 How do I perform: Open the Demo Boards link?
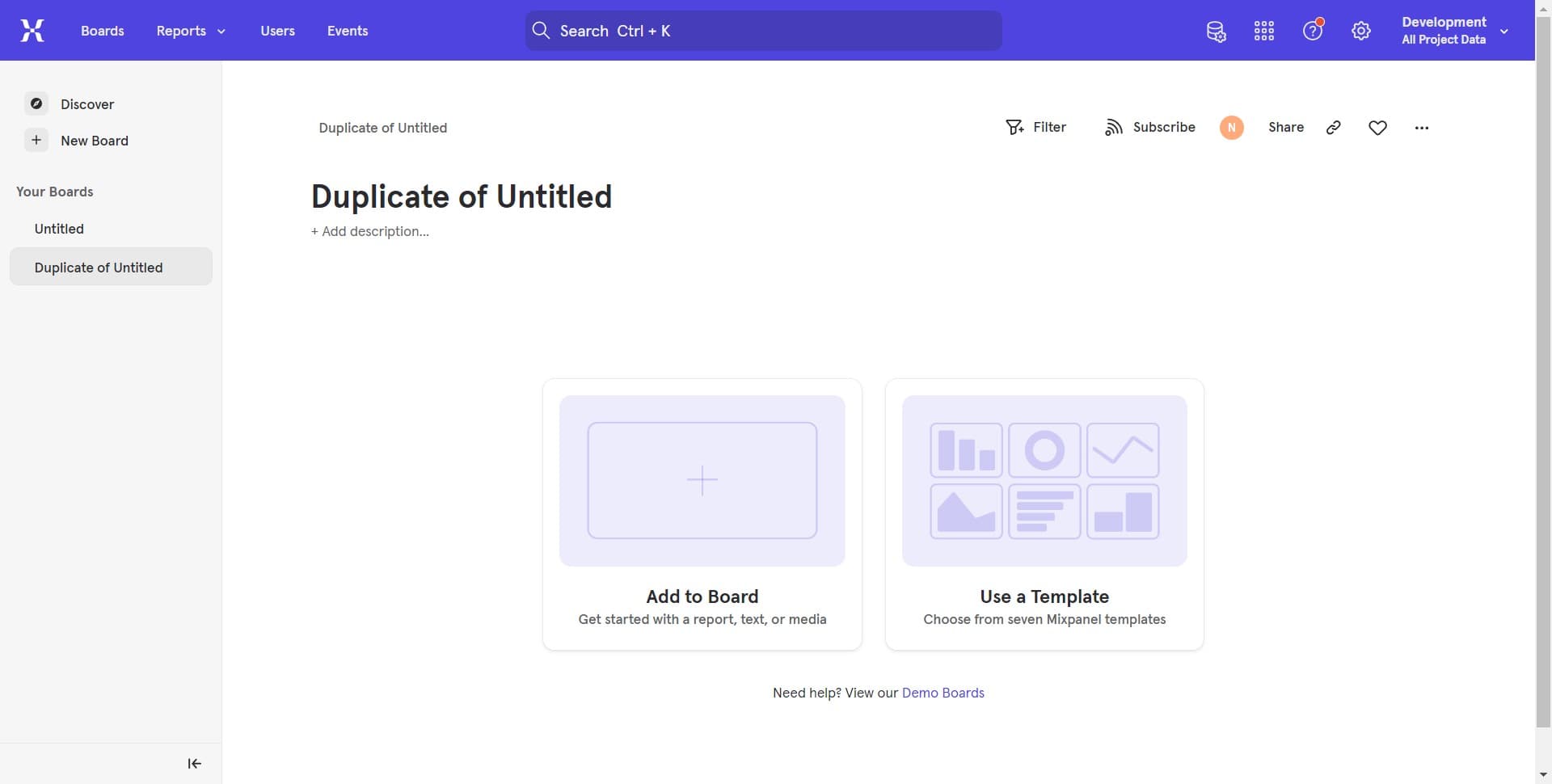point(943,693)
